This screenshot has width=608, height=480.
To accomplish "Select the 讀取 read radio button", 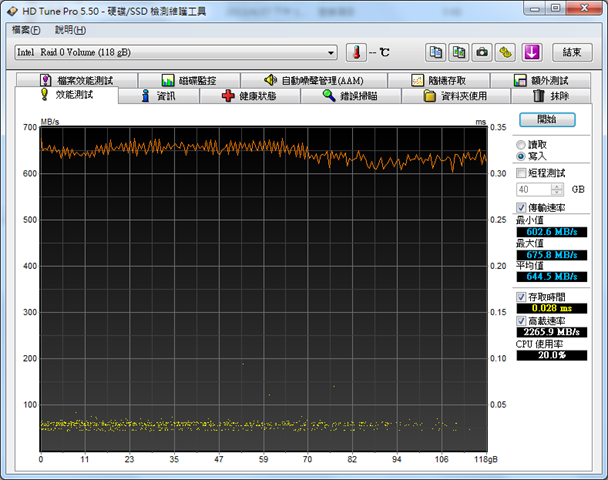I will [521, 144].
